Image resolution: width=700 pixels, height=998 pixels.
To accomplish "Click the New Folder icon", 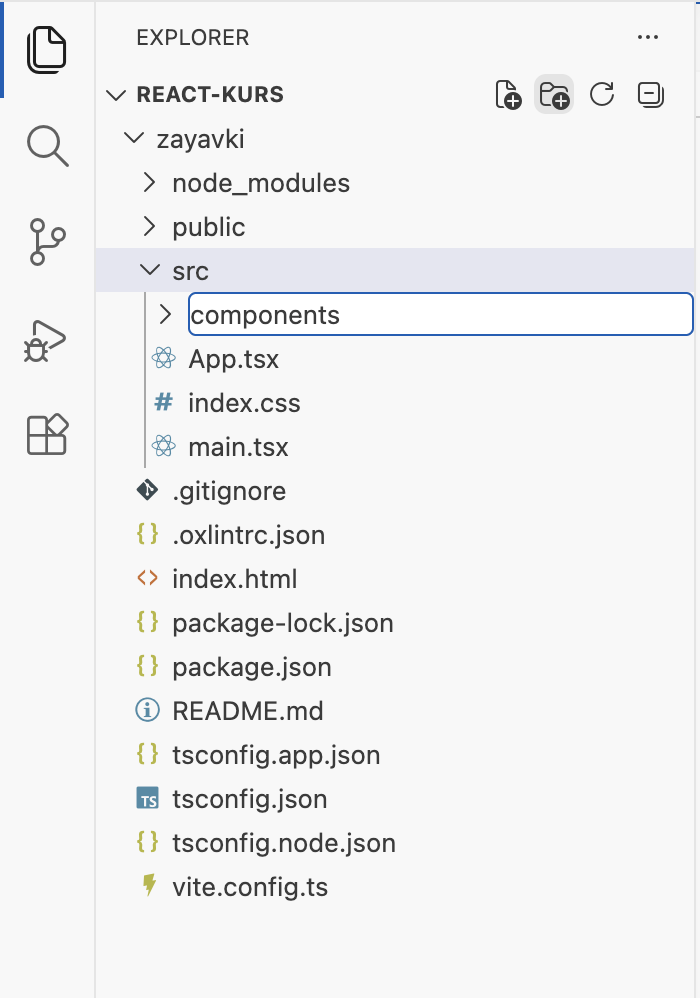I will [554, 95].
